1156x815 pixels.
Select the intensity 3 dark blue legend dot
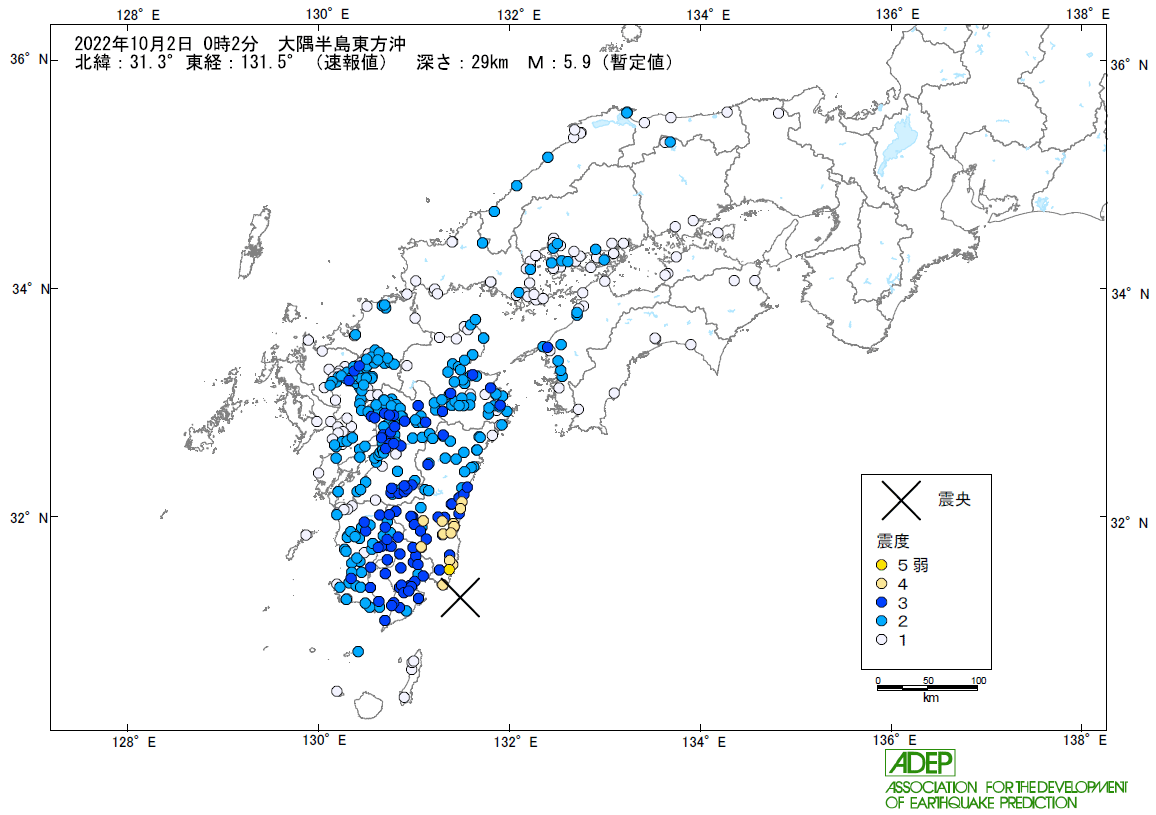coord(882,603)
